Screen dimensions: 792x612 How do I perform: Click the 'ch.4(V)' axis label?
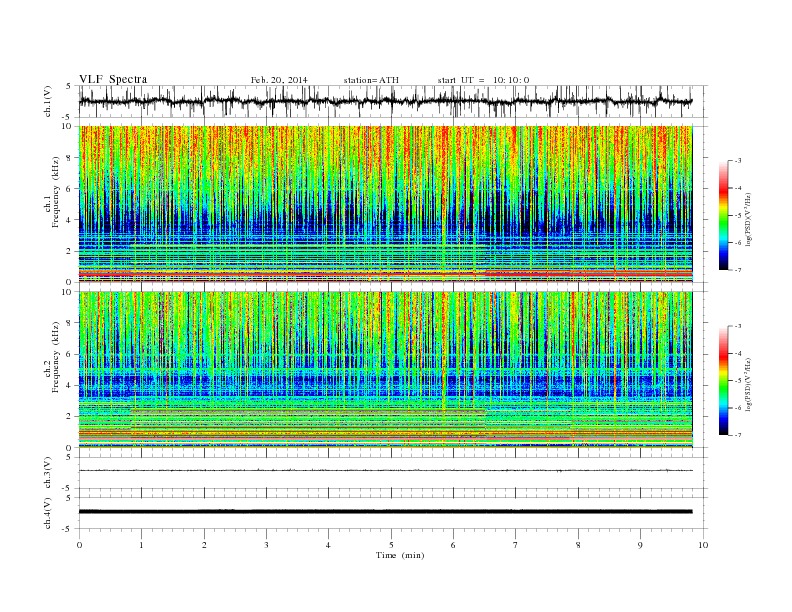click(48, 513)
